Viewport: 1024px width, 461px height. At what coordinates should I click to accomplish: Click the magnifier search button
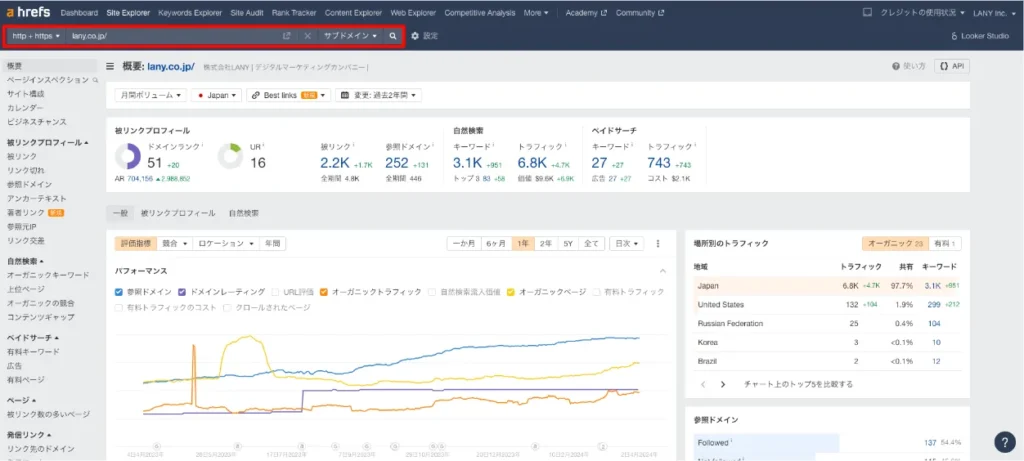(x=392, y=36)
